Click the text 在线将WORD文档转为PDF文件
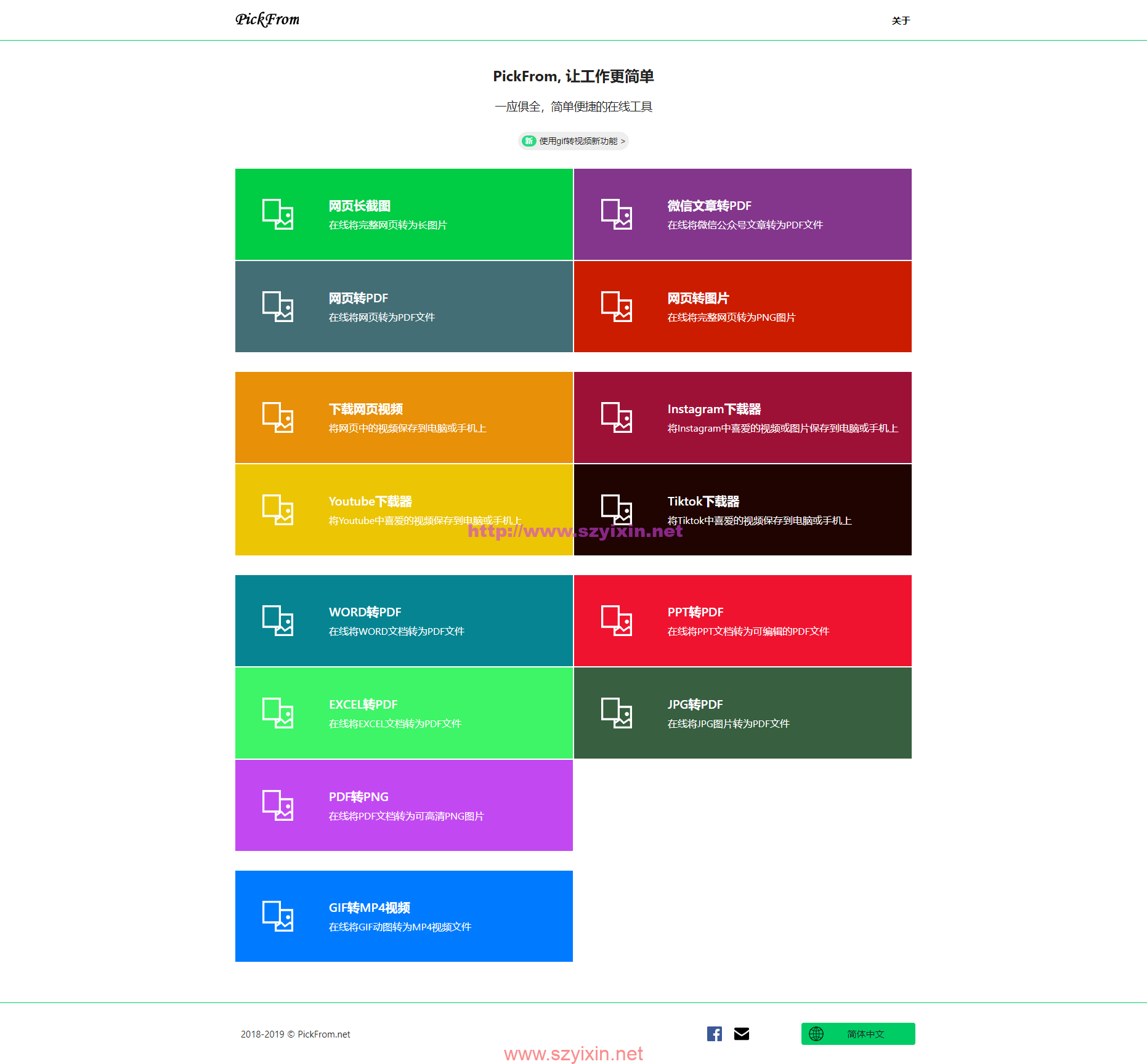Image resolution: width=1147 pixels, height=1064 pixels. click(397, 632)
